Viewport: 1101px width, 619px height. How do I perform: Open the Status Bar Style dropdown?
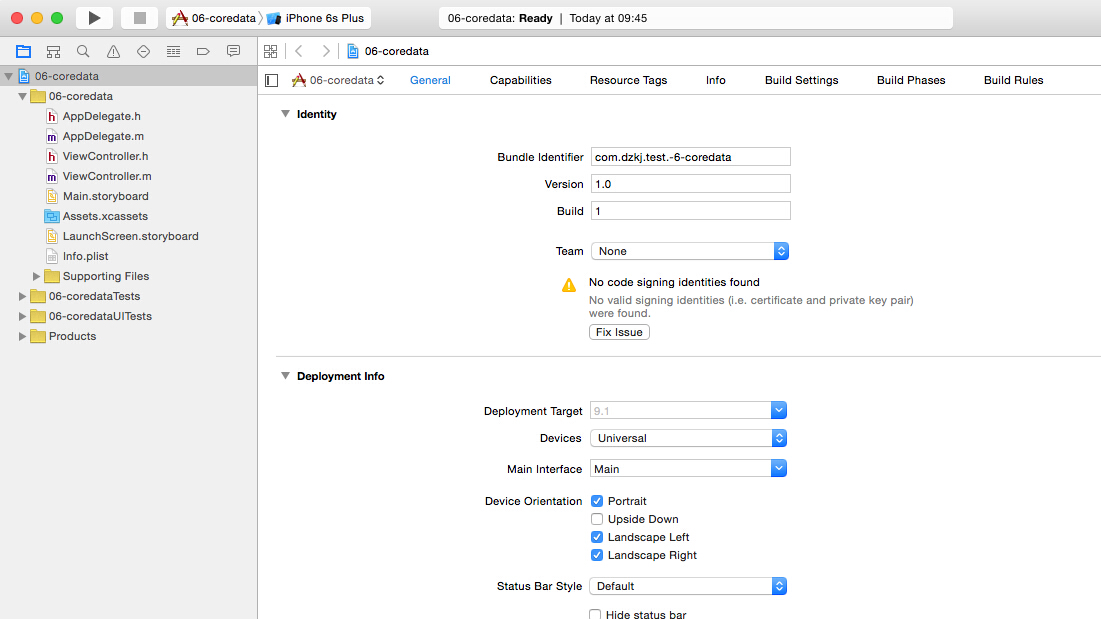[688, 586]
